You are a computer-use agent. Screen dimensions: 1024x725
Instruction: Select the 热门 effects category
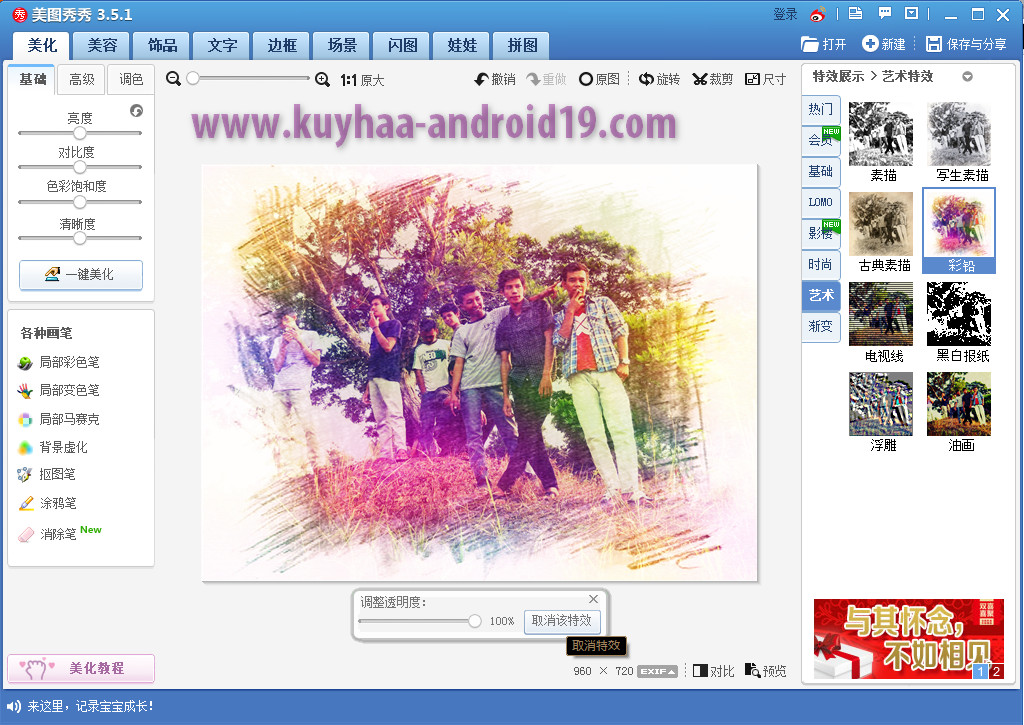tap(821, 109)
